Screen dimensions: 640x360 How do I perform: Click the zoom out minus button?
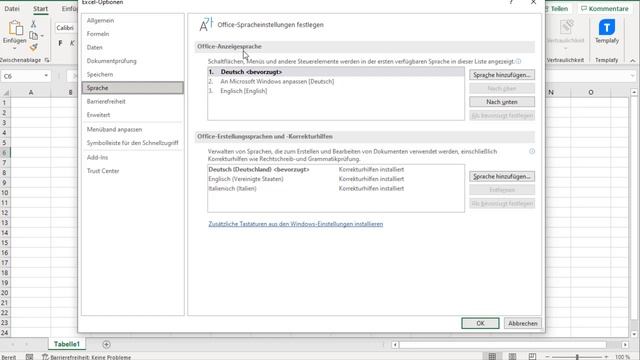click(547, 357)
